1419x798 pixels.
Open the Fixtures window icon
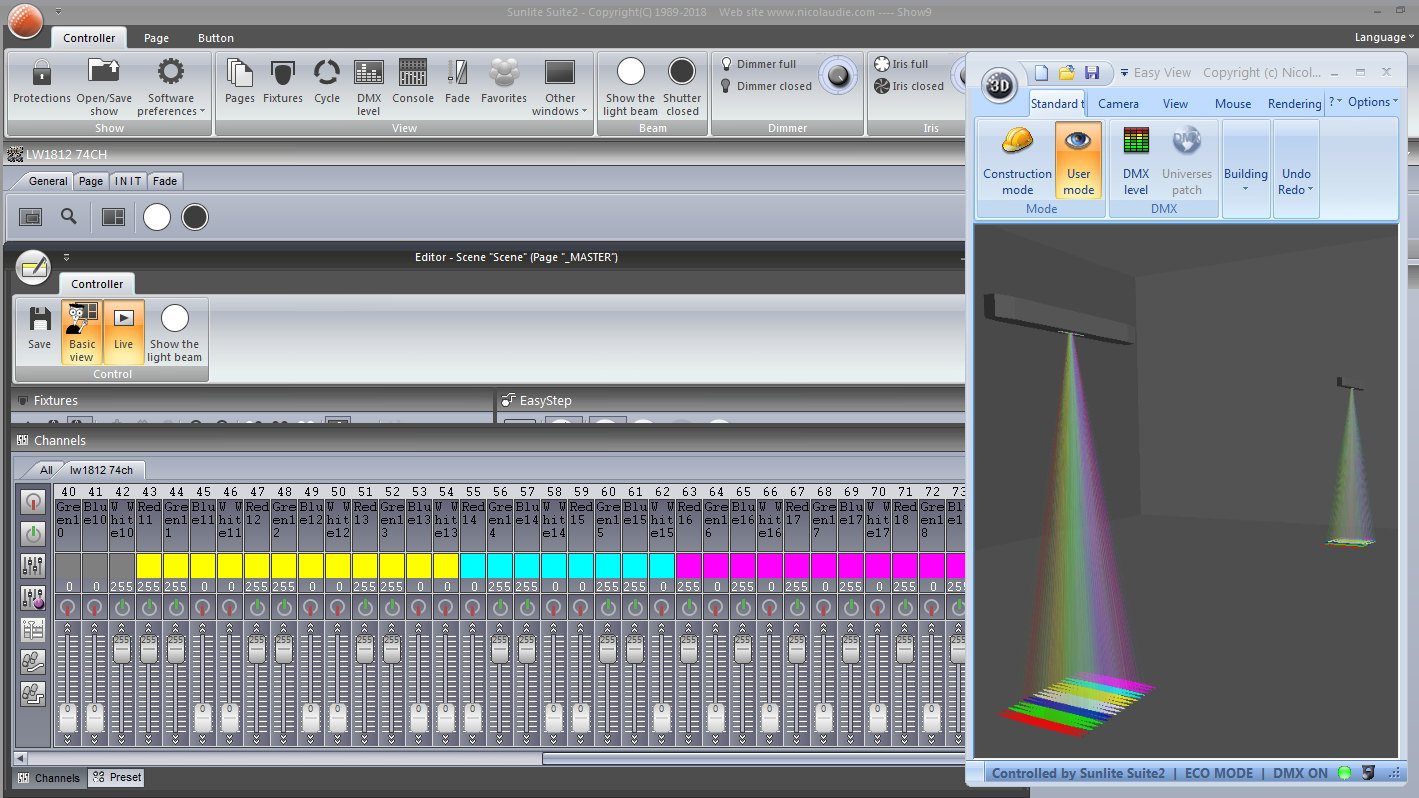pyautogui.click(x=282, y=82)
